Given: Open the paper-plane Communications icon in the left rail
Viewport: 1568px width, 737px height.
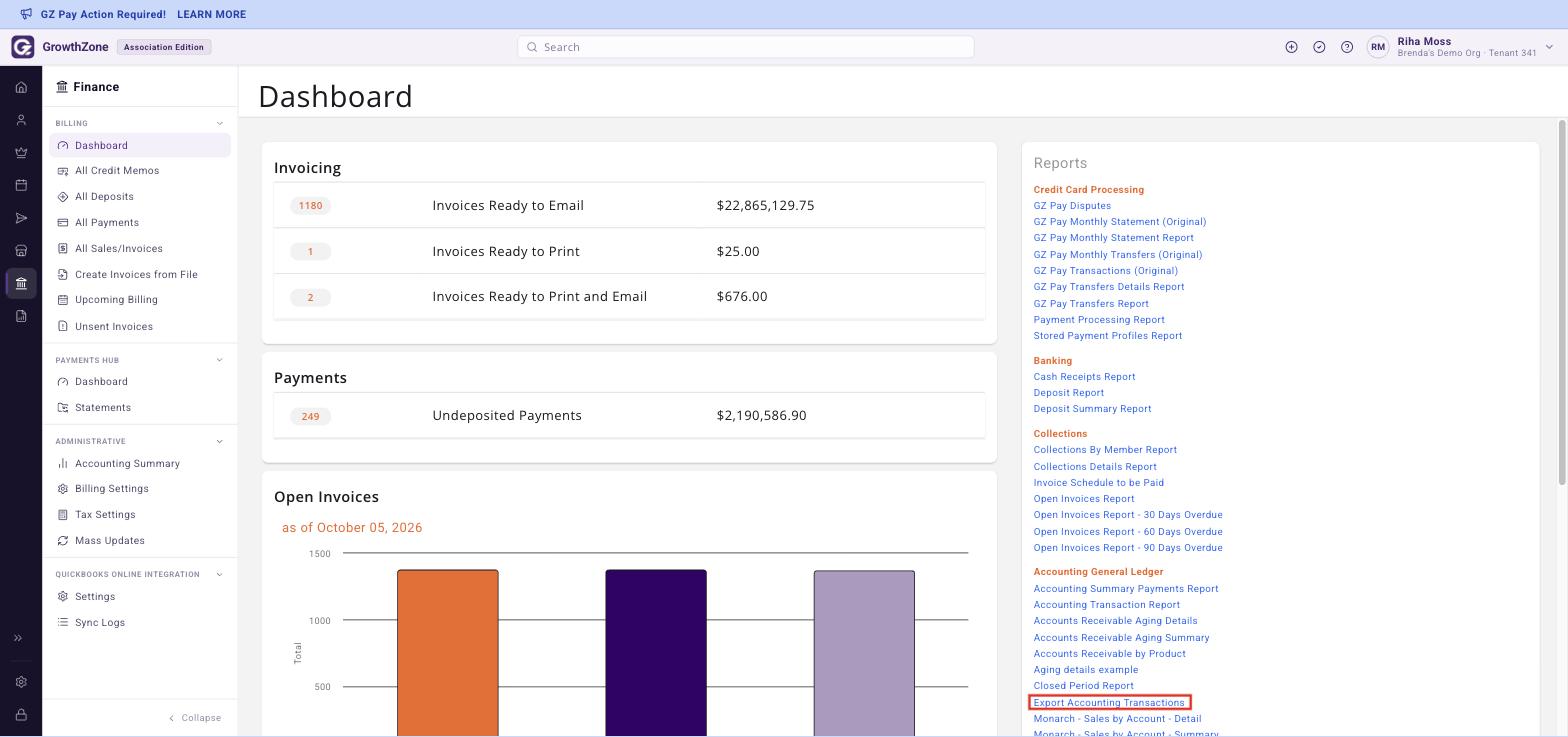Looking at the screenshot, I should tap(21, 218).
